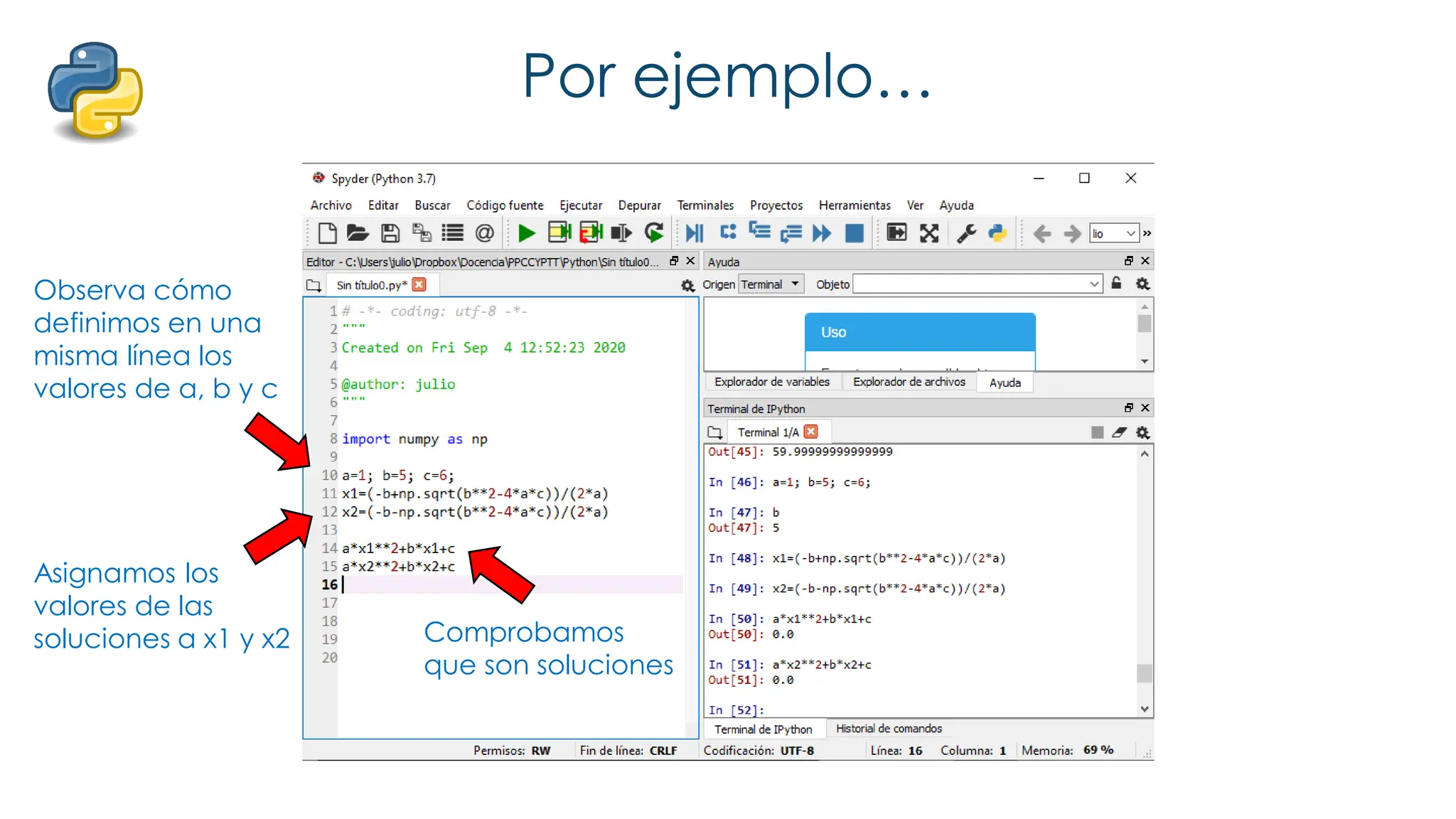Clear the console with the eraser icon
The width and height of the screenshot is (1456, 819).
pos(1120,432)
